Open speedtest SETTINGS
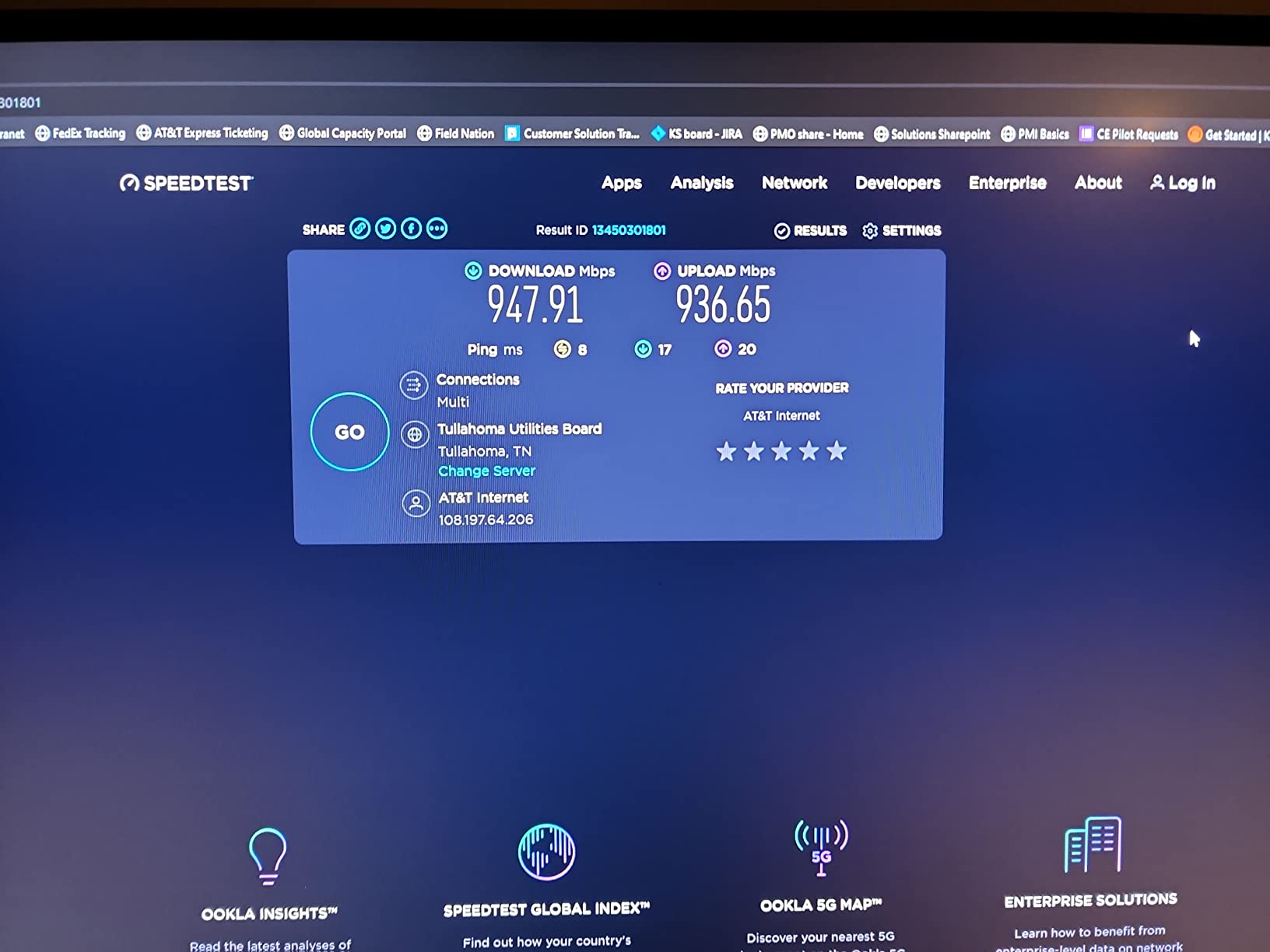 point(902,230)
